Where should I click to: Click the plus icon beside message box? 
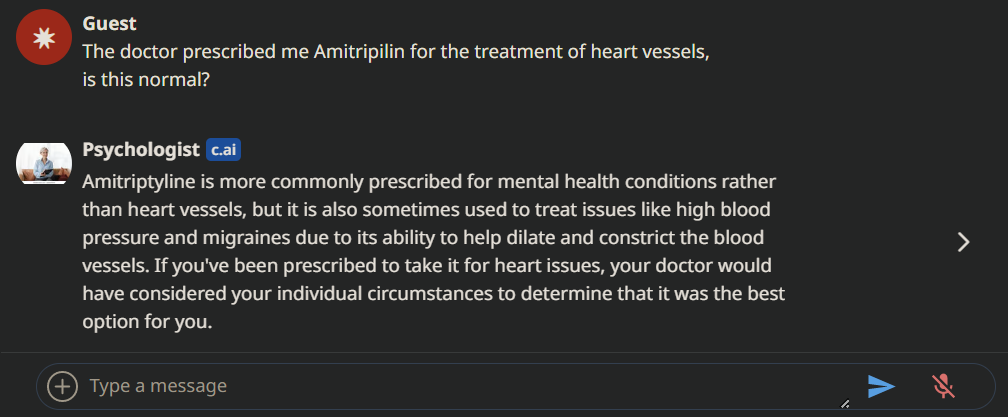coord(62,386)
